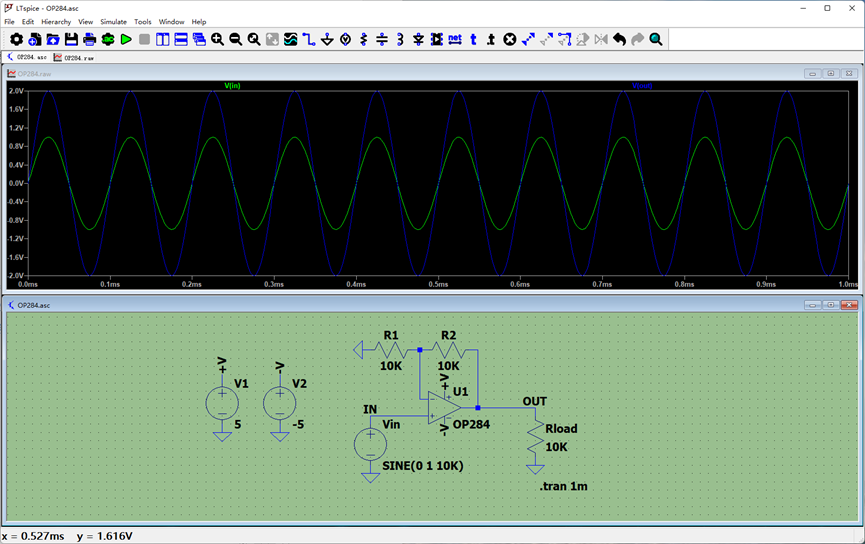Switch to the OP284.raw tab
Viewport: 865px width, 544px height.
point(74,57)
